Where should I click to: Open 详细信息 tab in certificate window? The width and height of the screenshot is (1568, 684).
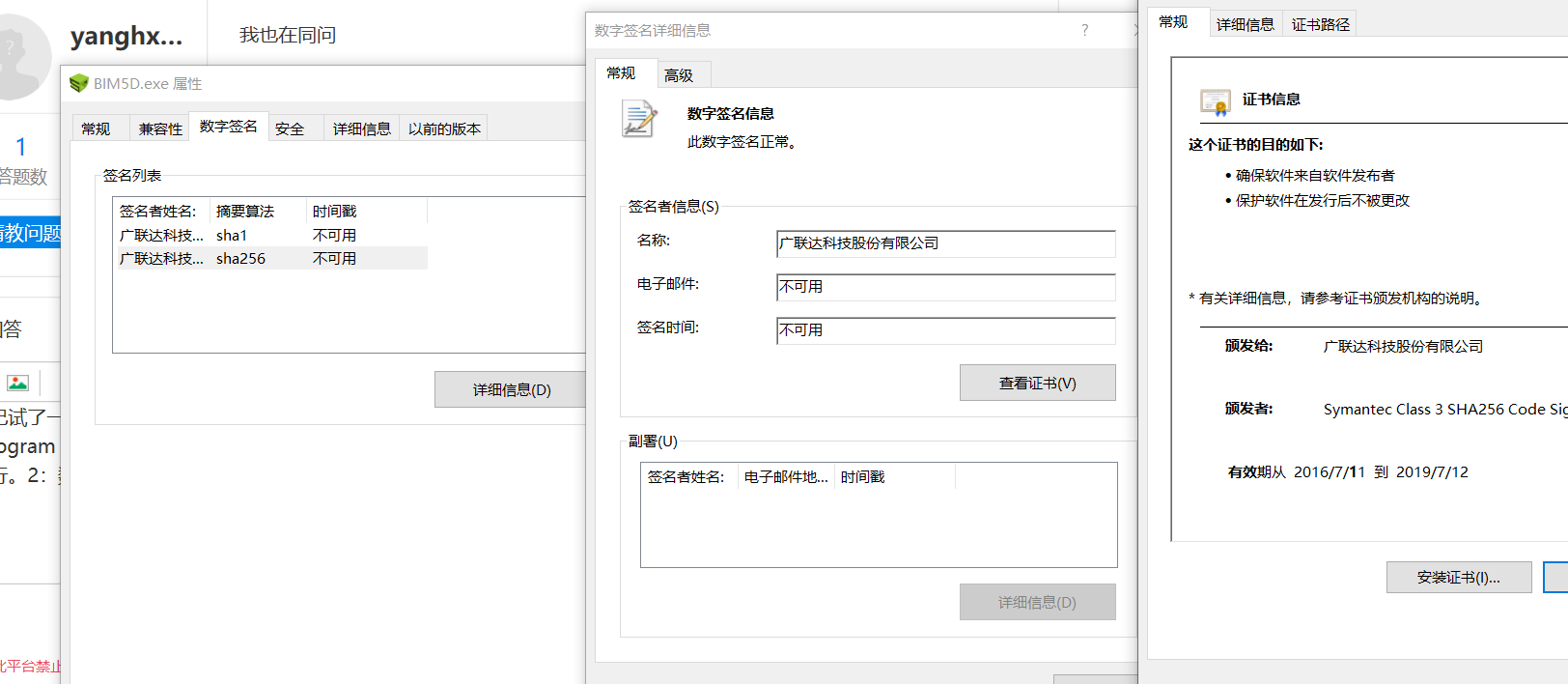coord(1246,24)
